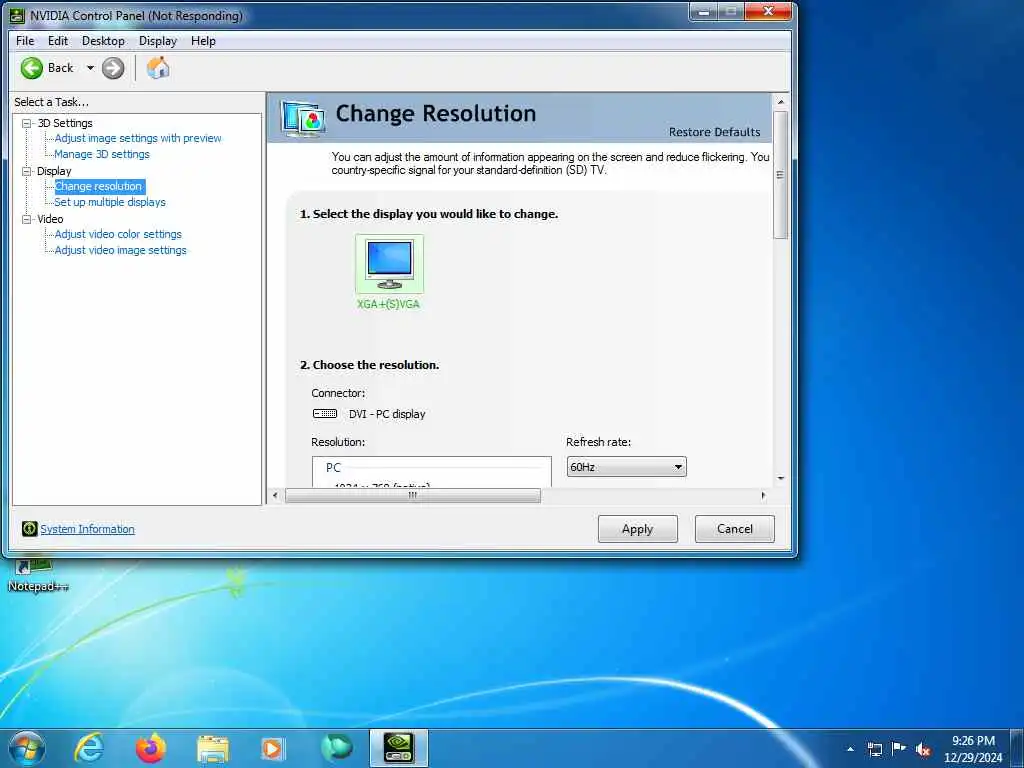Open Windows Explorer folder taskbar icon

click(213, 749)
